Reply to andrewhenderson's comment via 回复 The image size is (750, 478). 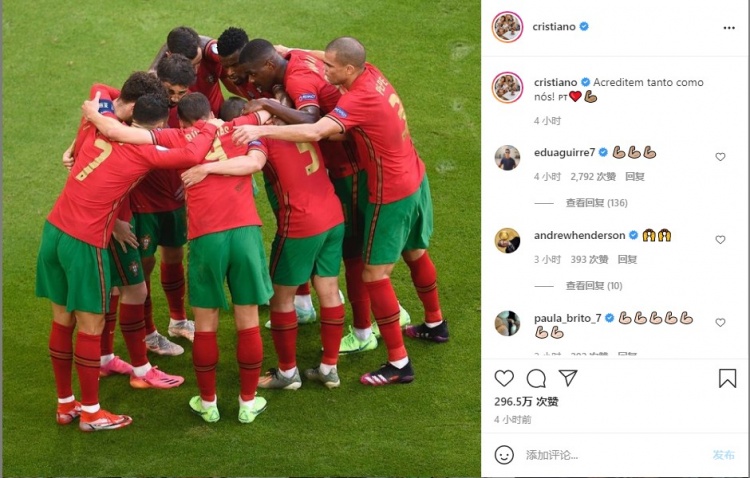tap(627, 259)
